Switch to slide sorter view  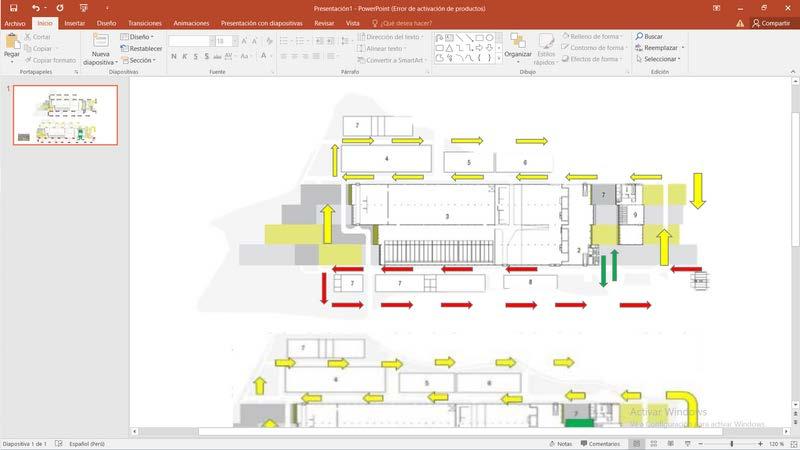(x=654, y=444)
